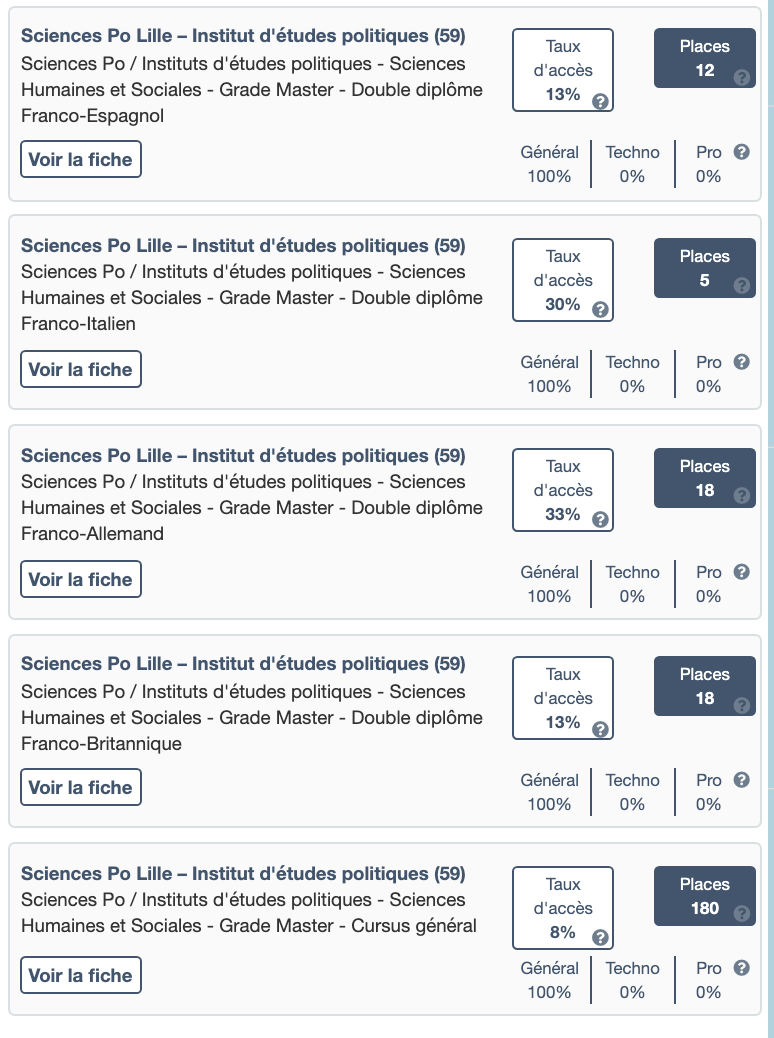The height and width of the screenshot is (1038, 774).
Task: Click "Voir la fiche" for Franco-Italien program
Action: coord(81,370)
